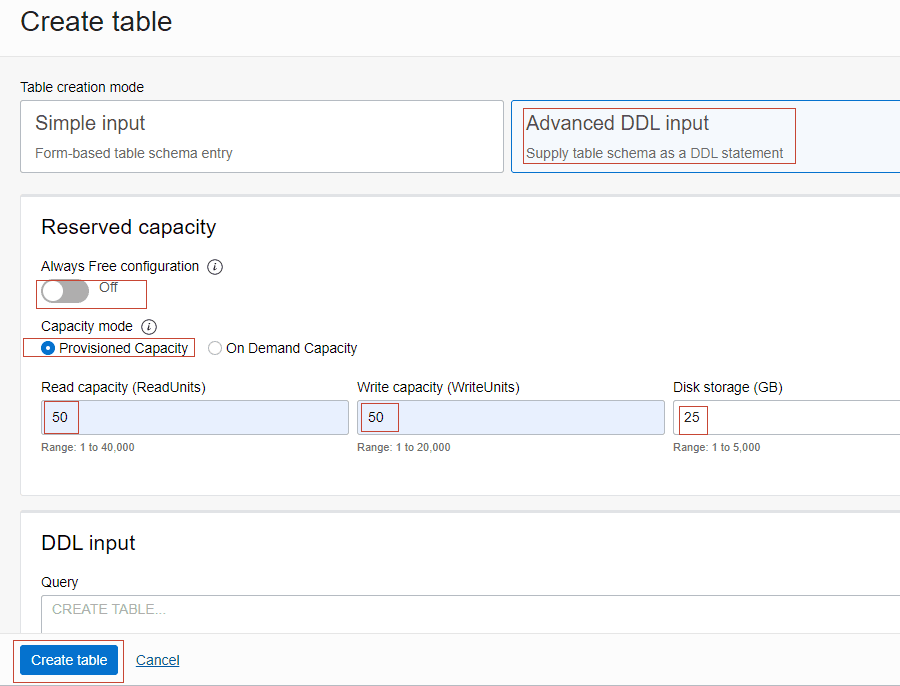
Task: Toggle the Always Free configuration switch
Action: pyautogui.click(x=65, y=291)
